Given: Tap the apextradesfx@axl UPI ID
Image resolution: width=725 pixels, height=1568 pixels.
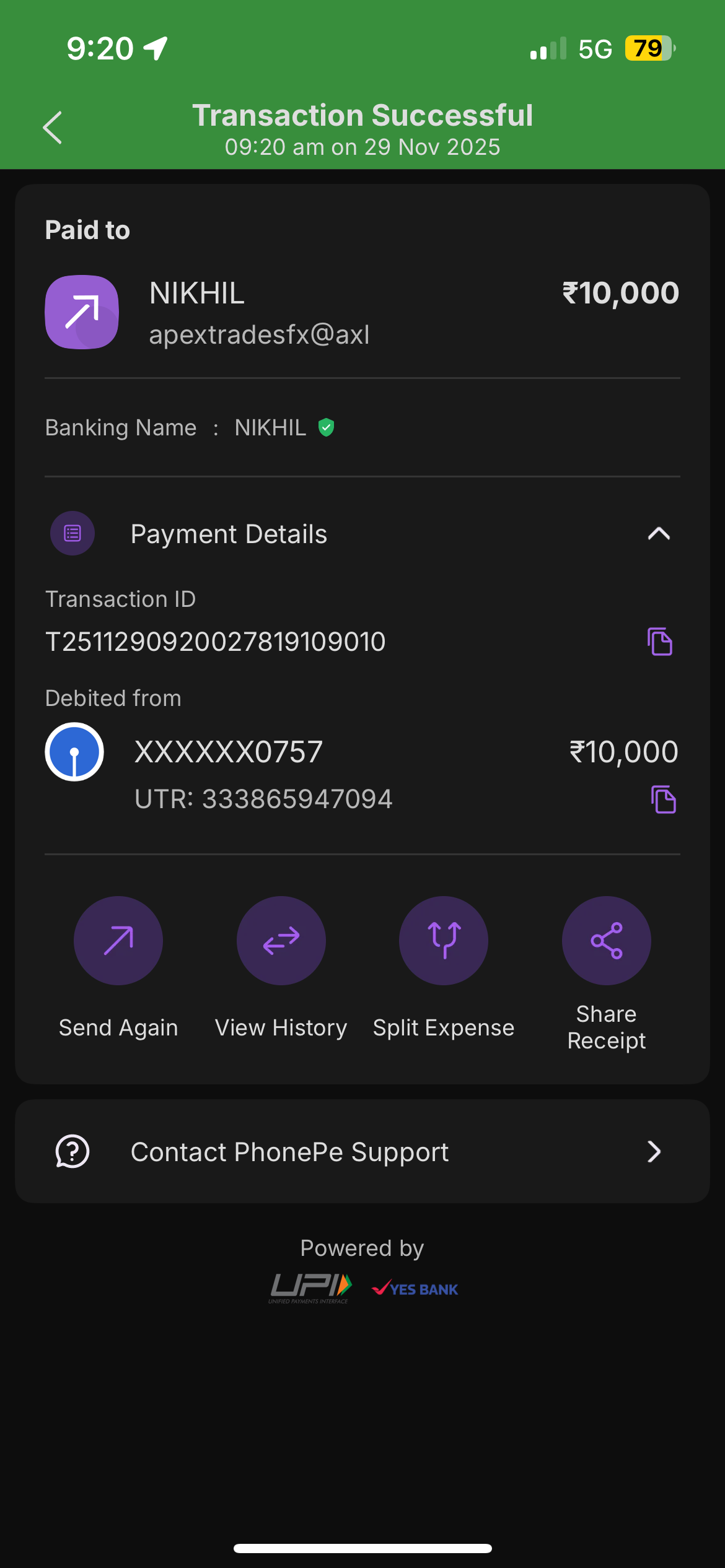Looking at the screenshot, I should [259, 334].
